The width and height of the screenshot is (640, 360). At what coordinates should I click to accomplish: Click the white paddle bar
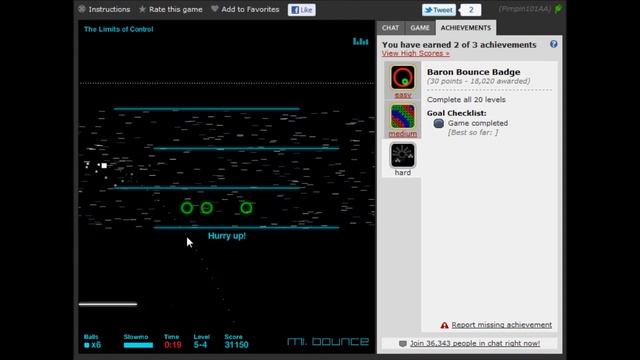pos(108,304)
